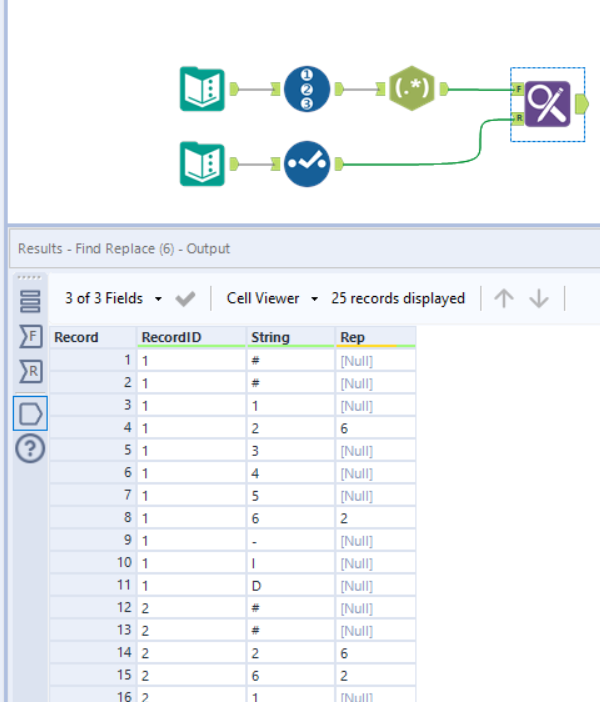Select Rep value 2 in record 15
Viewport: 600px width, 702px height.
tap(375, 676)
